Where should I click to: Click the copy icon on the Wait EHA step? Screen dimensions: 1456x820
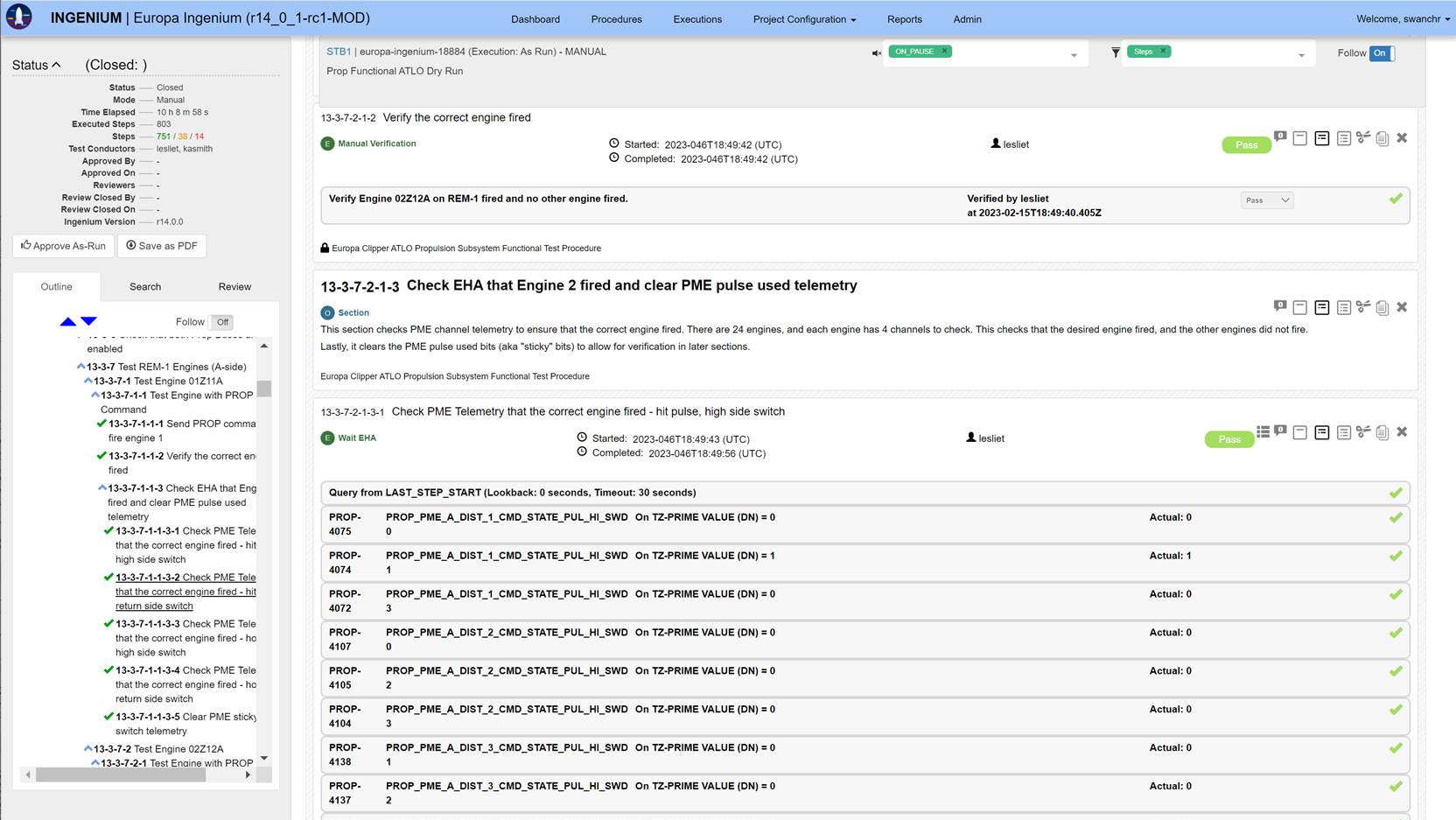1382,432
